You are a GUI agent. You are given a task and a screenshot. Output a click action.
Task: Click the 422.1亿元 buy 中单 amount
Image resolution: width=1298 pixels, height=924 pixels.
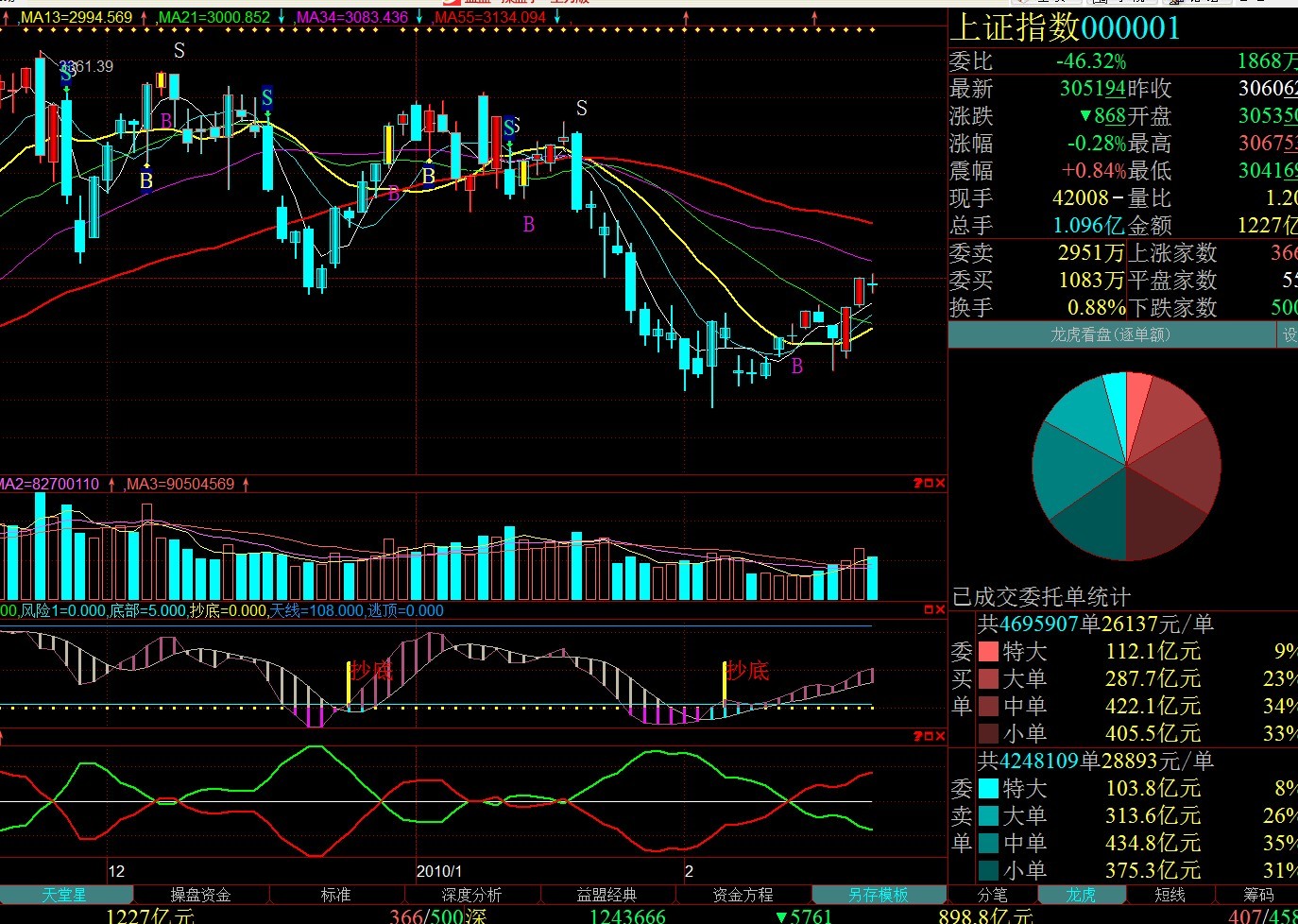click(x=1153, y=707)
